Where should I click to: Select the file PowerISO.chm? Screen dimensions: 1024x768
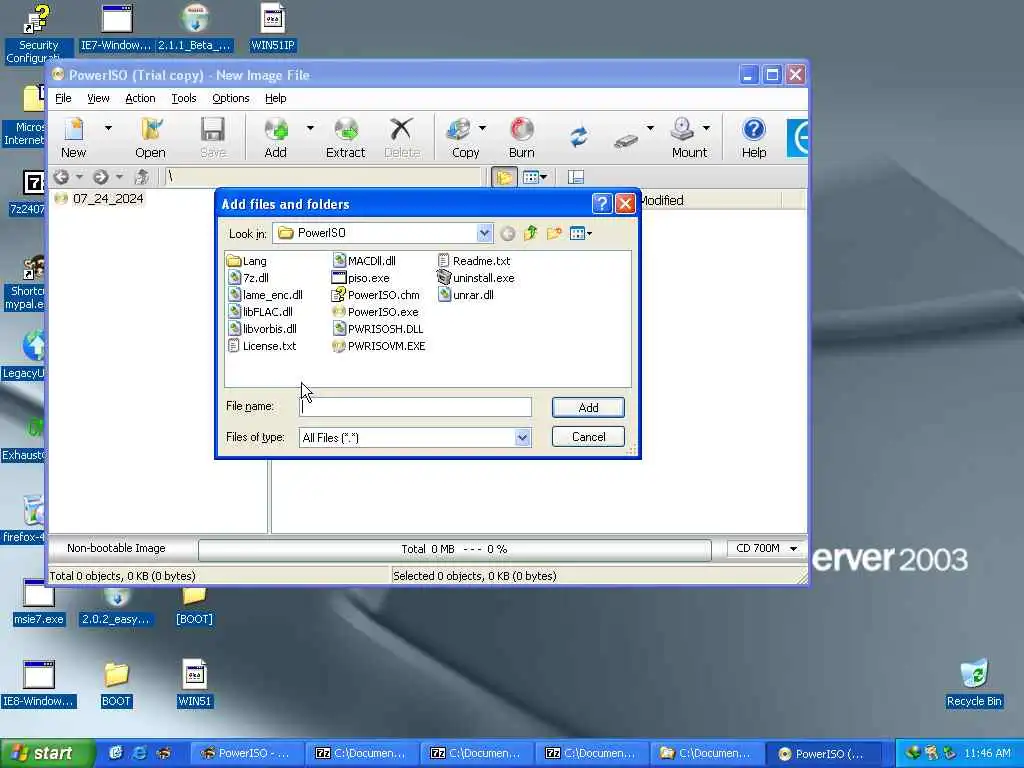(376, 295)
